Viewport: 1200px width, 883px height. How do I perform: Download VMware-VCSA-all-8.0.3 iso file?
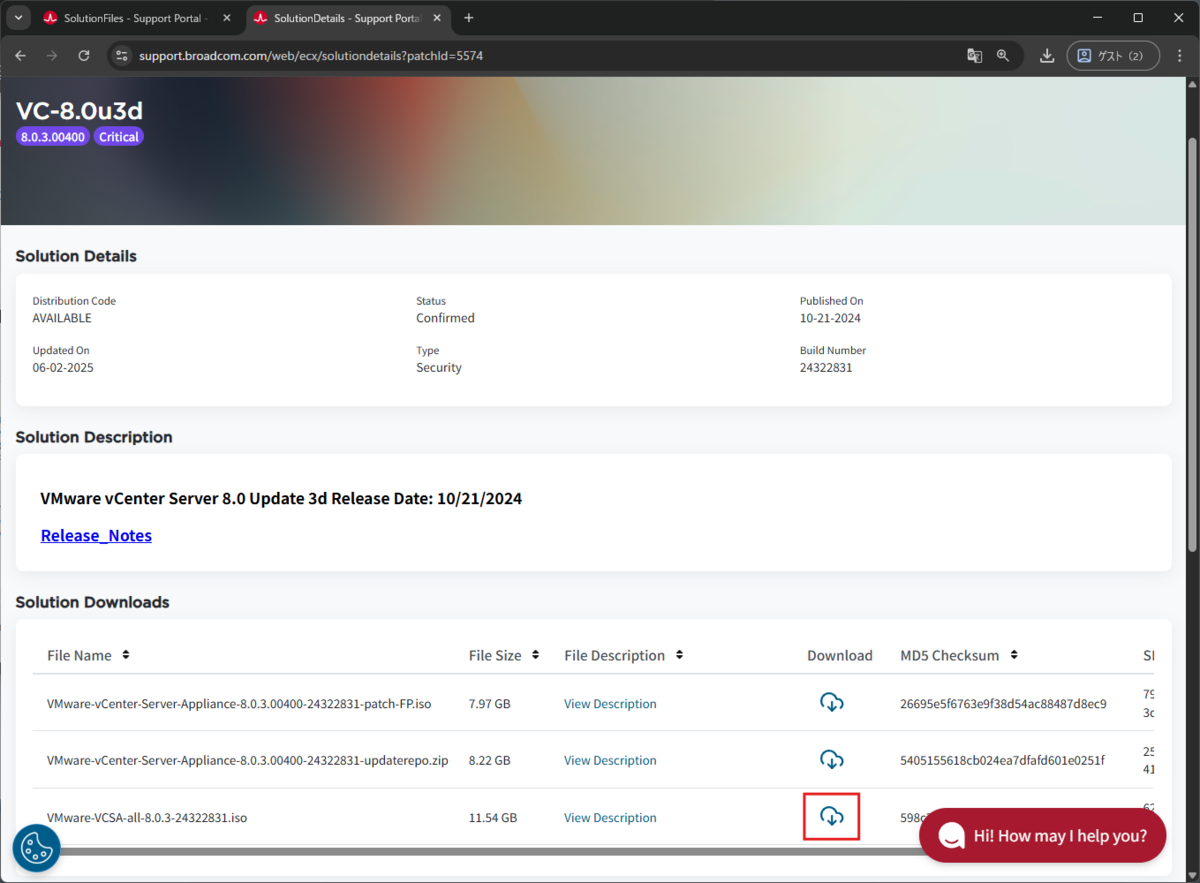tap(831, 817)
